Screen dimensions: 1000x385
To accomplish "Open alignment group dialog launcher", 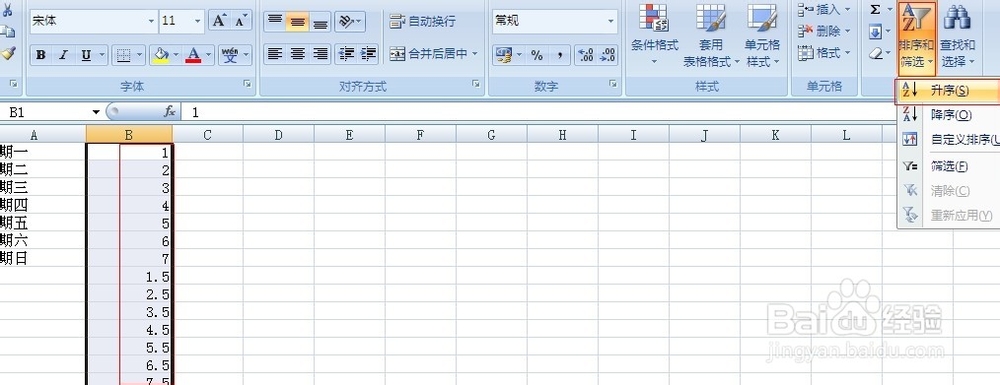I will pos(475,84).
